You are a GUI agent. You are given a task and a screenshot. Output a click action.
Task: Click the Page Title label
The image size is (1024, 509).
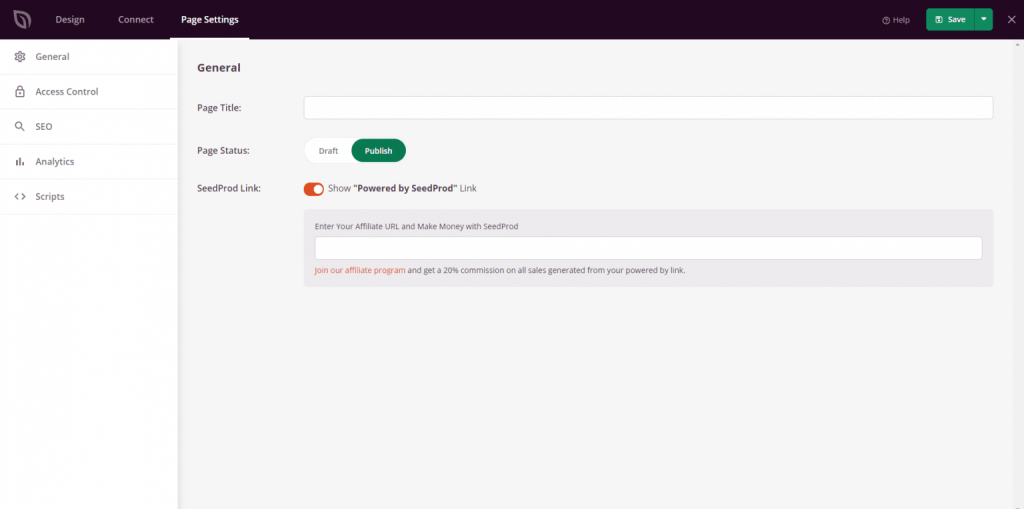pos(219,108)
